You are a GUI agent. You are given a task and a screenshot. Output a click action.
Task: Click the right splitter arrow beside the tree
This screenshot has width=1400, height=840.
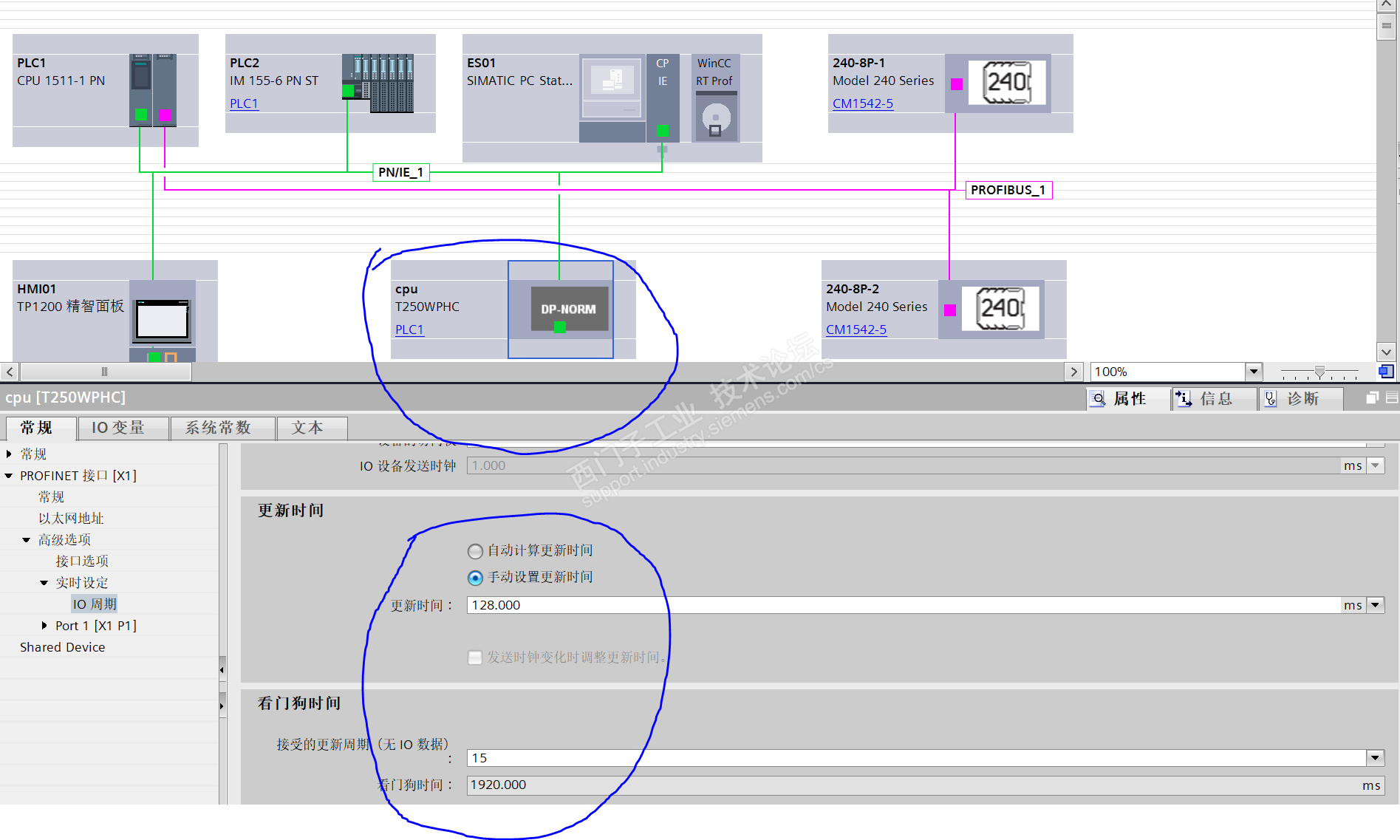[x=222, y=706]
